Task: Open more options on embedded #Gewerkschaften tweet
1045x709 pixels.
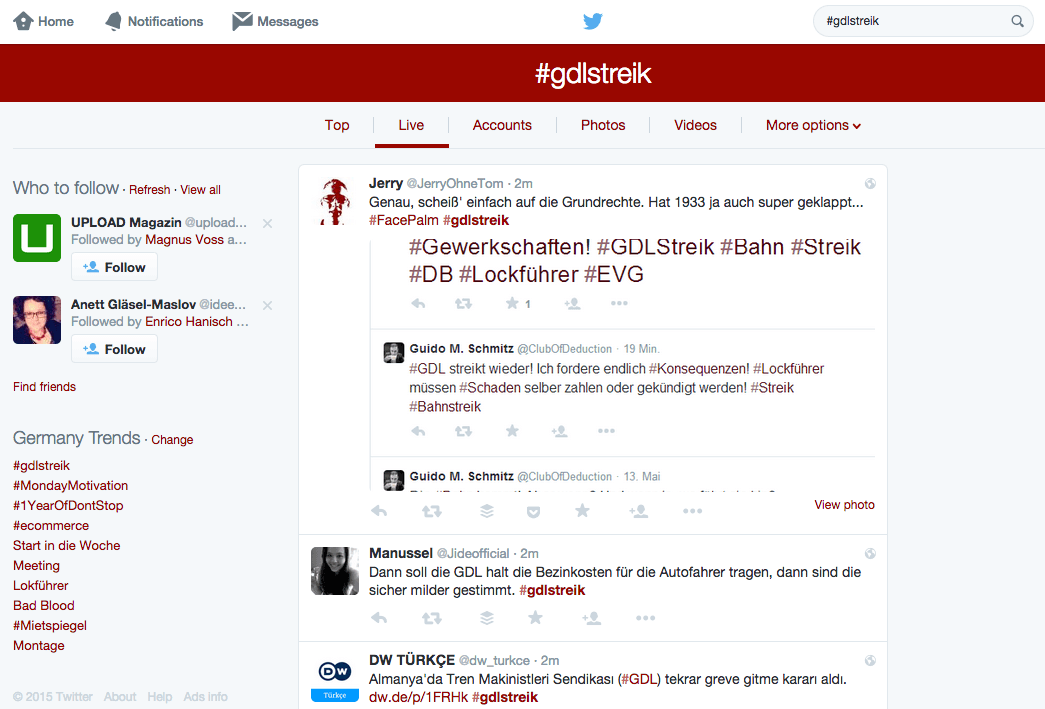Action: (619, 303)
